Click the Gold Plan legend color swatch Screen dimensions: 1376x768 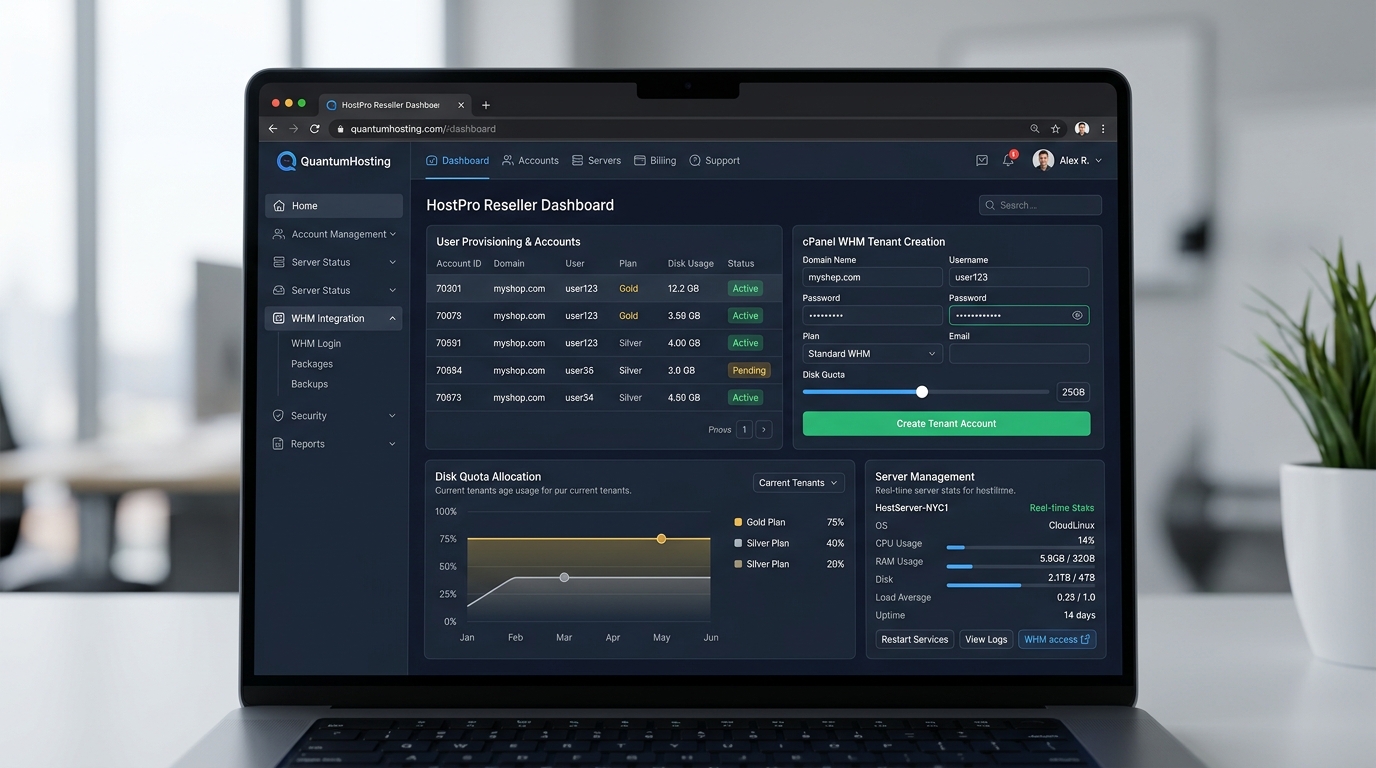click(x=738, y=522)
